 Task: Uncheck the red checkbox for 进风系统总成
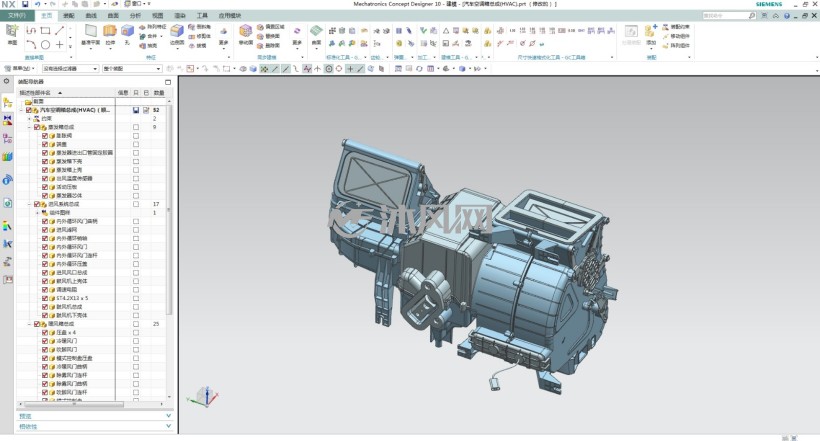tap(37, 204)
